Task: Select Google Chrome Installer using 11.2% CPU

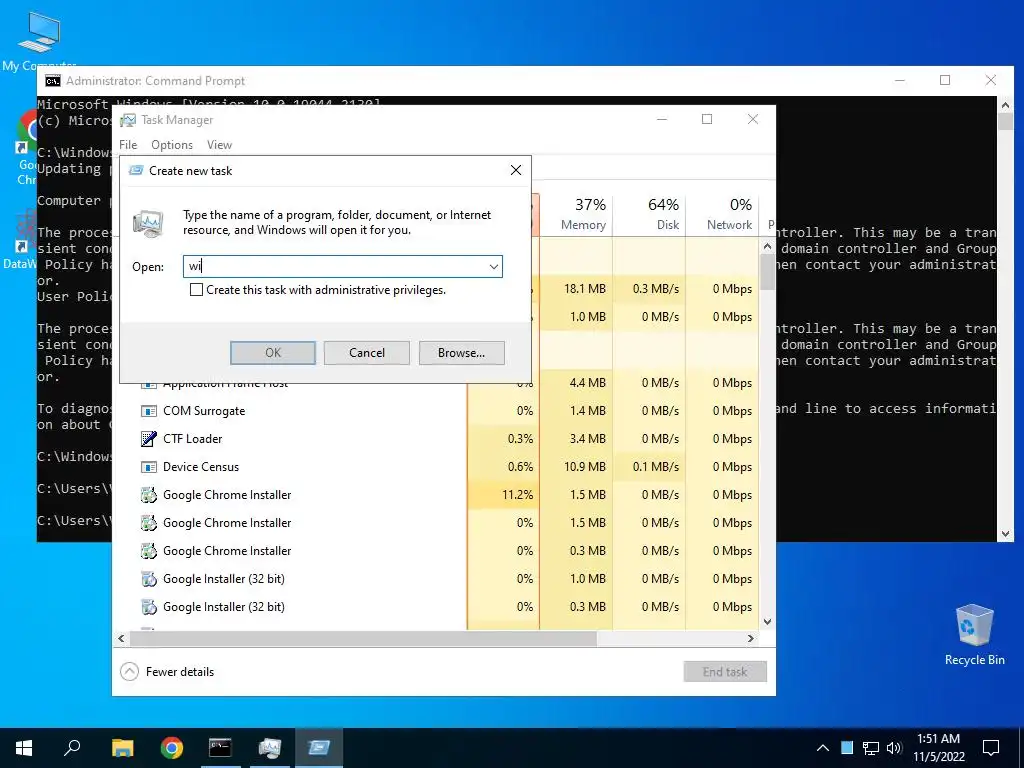Action: [x=227, y=495]
